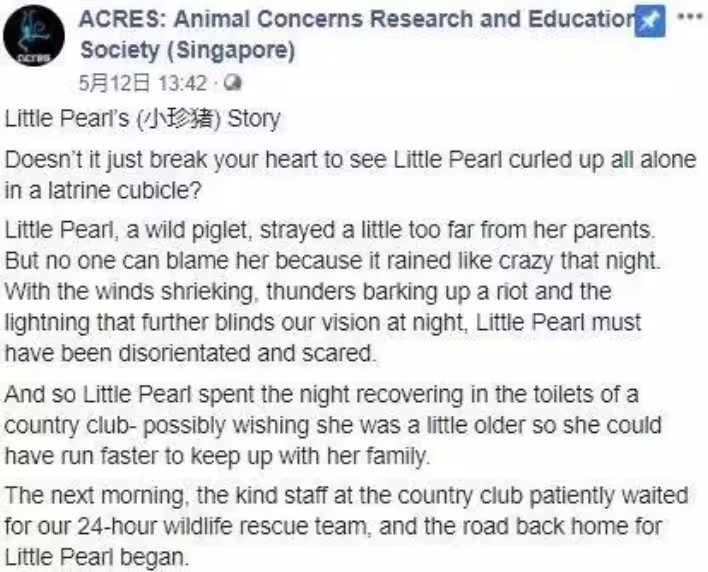This screenshot has height=572, width=708.
Task: Select the Chinese characters 小珍猪 in the title
Action: coord(179,119)
